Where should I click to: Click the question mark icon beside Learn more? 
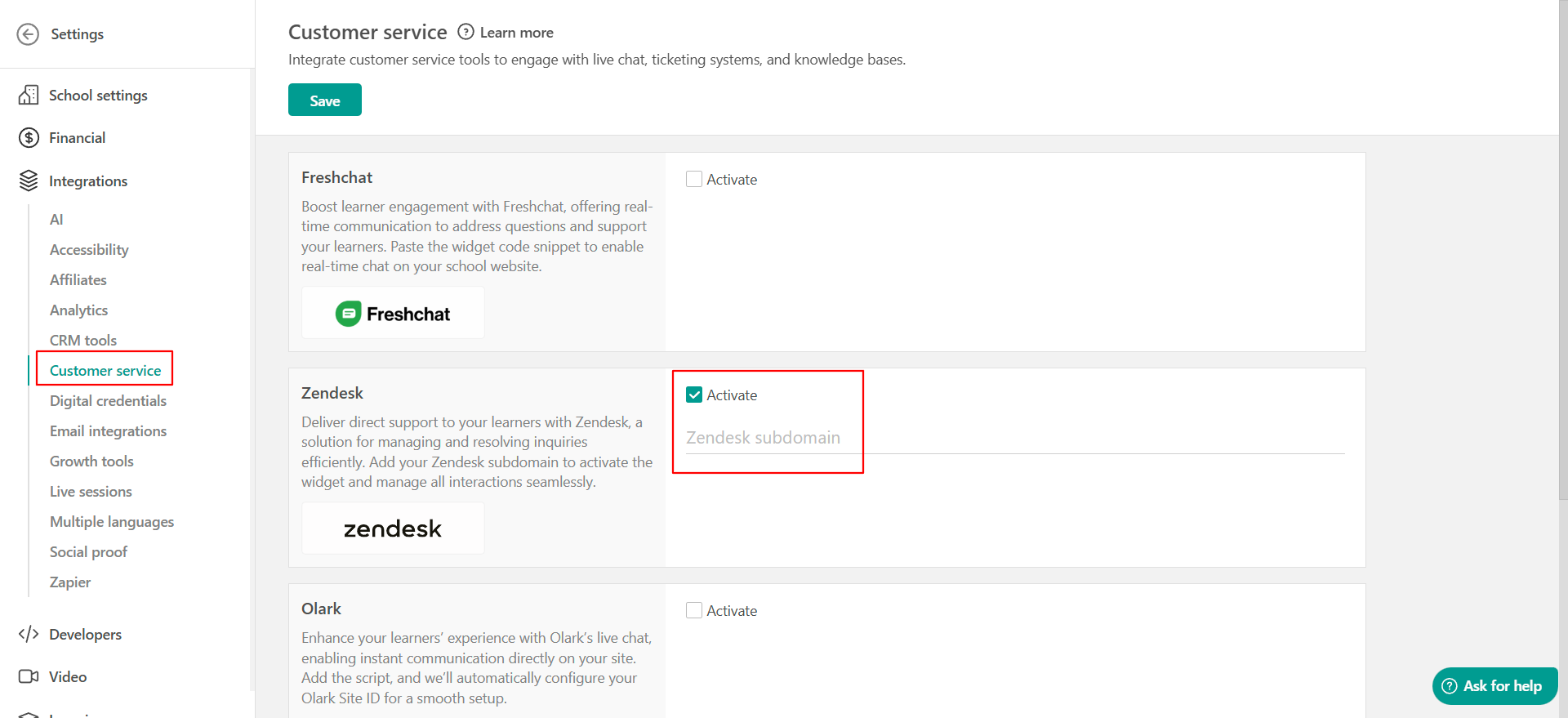465,32
